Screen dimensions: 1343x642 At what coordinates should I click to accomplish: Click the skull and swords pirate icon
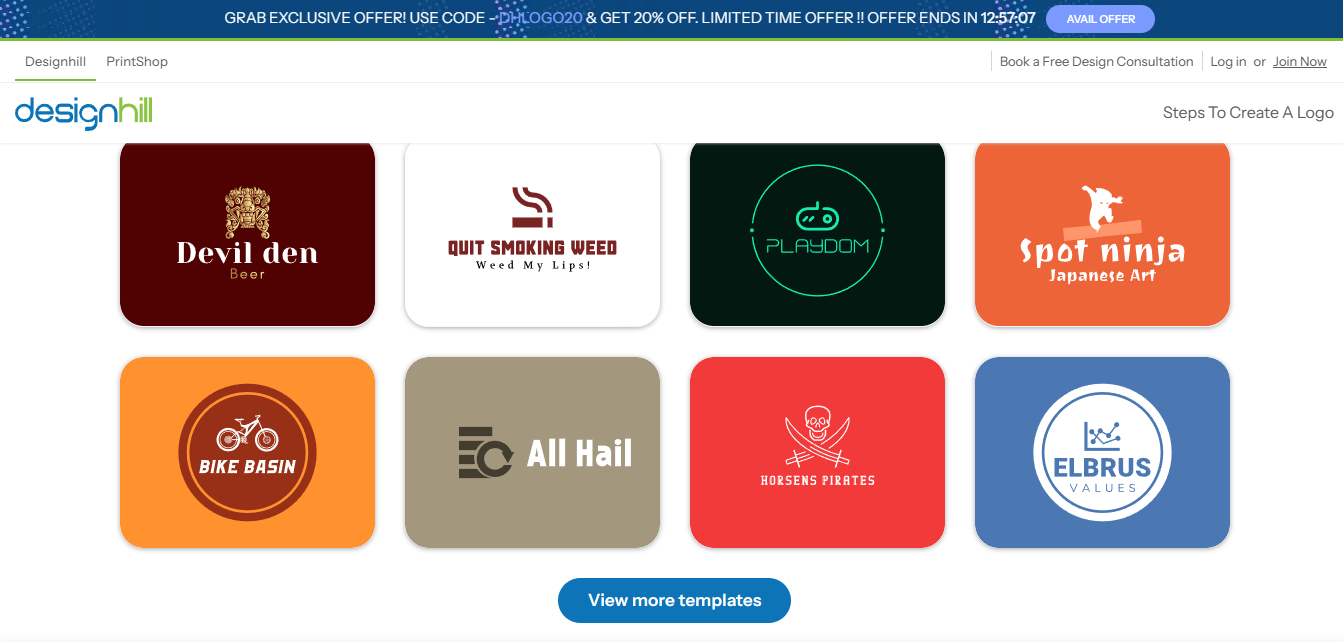click(x=817, y=436)
